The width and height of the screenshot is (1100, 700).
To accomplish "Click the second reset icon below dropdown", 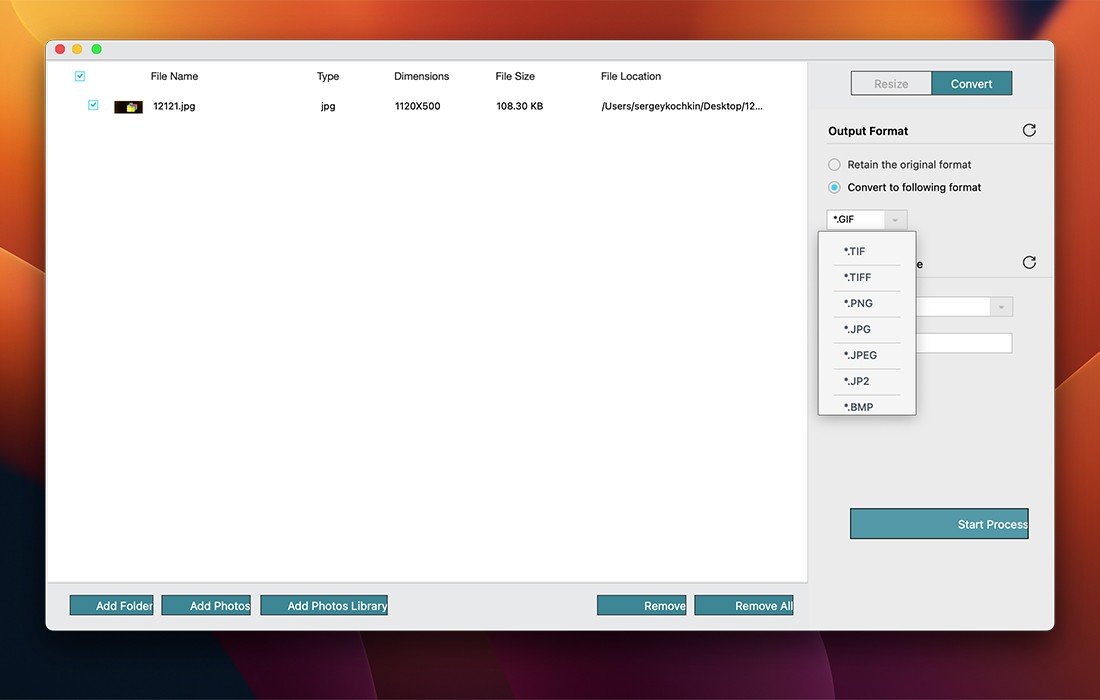I will pyautogui.click(x=1029, y=263).
